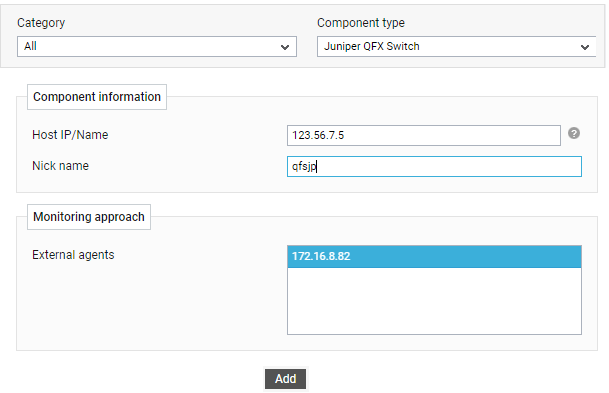Click the Component type chevron arrow
Screen dimensions: 609x393
(585, 47)
